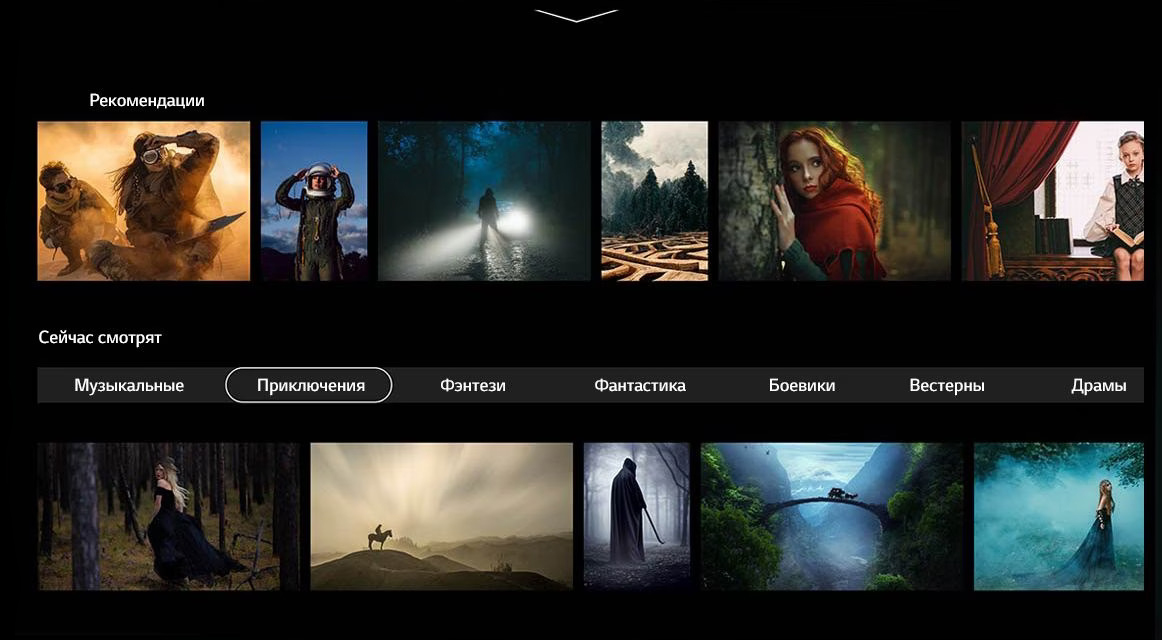Viewport: 1162px width, 640px height.
Task: Collapse the panel using the top chevron arrow
Action: [577, 16]
